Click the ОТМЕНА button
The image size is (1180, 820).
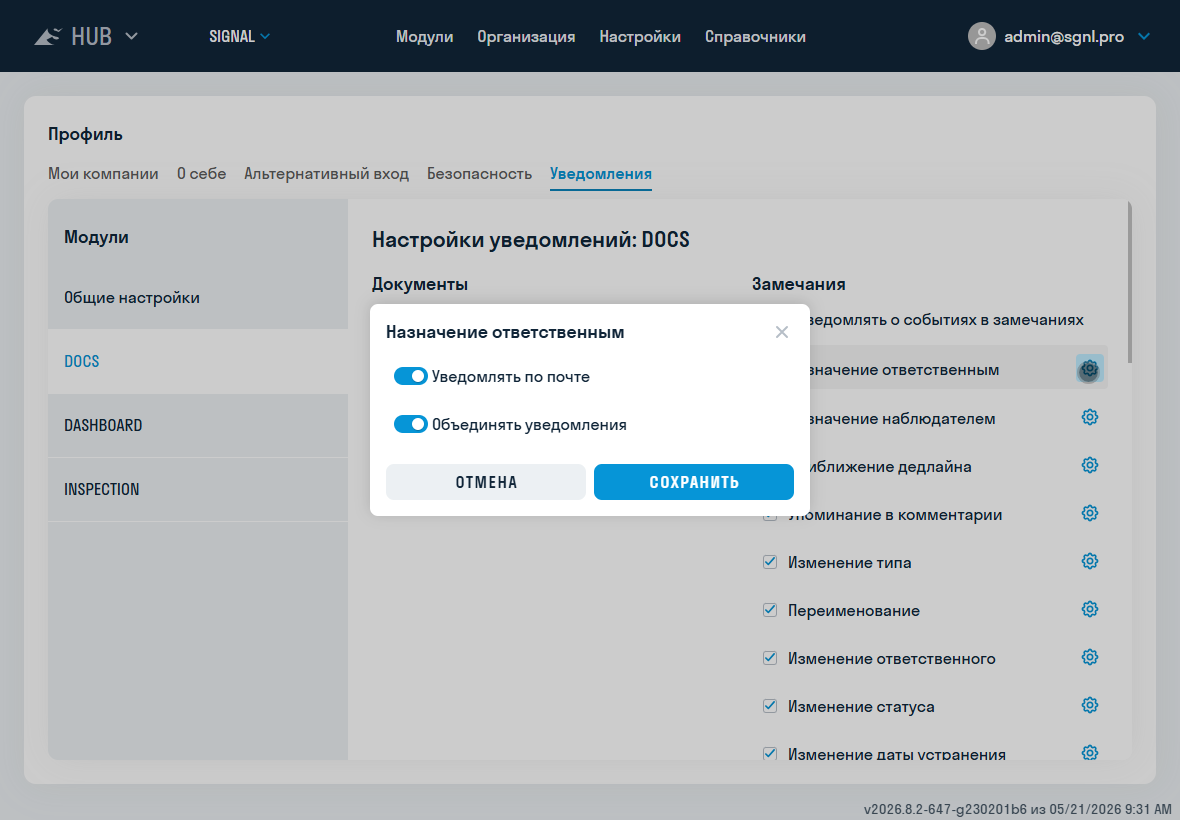coord(485,481)
